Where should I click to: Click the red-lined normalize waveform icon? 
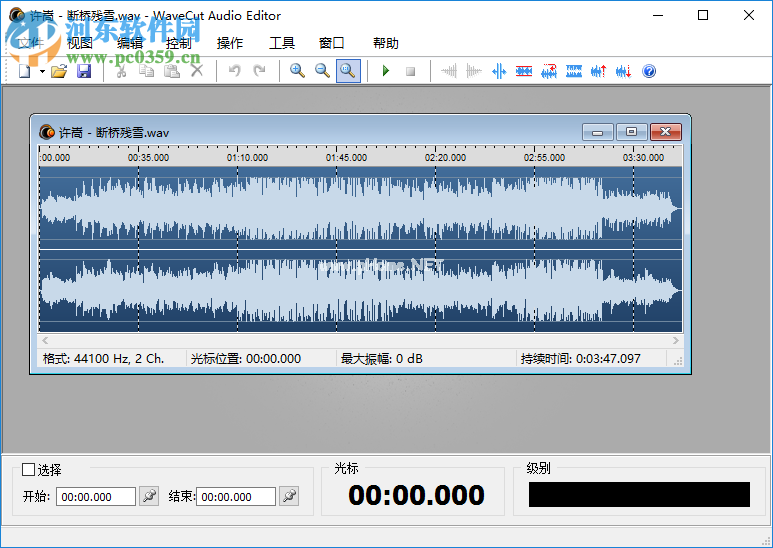524,71
